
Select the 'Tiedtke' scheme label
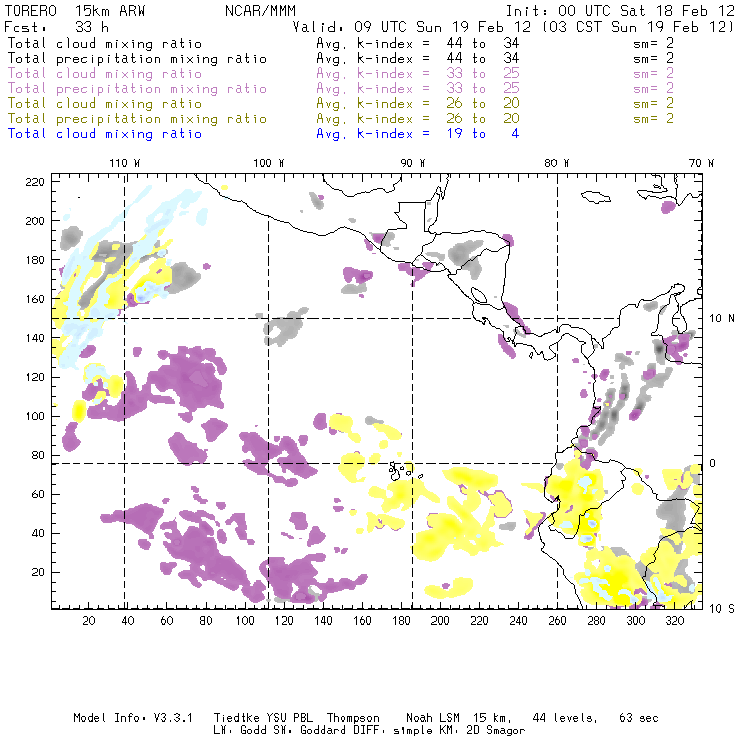tap(236, 718)
